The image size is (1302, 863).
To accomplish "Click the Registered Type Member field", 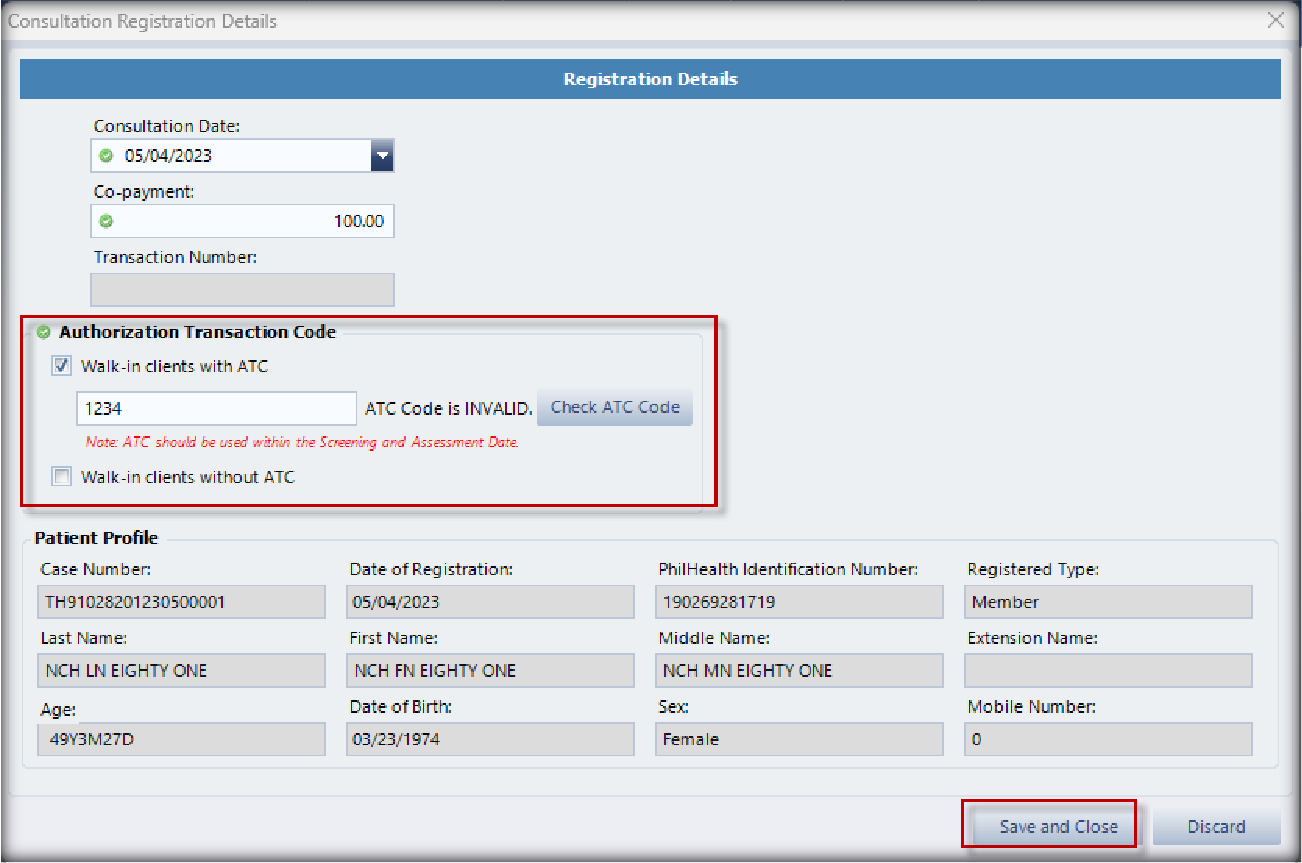I will 1108,602.
